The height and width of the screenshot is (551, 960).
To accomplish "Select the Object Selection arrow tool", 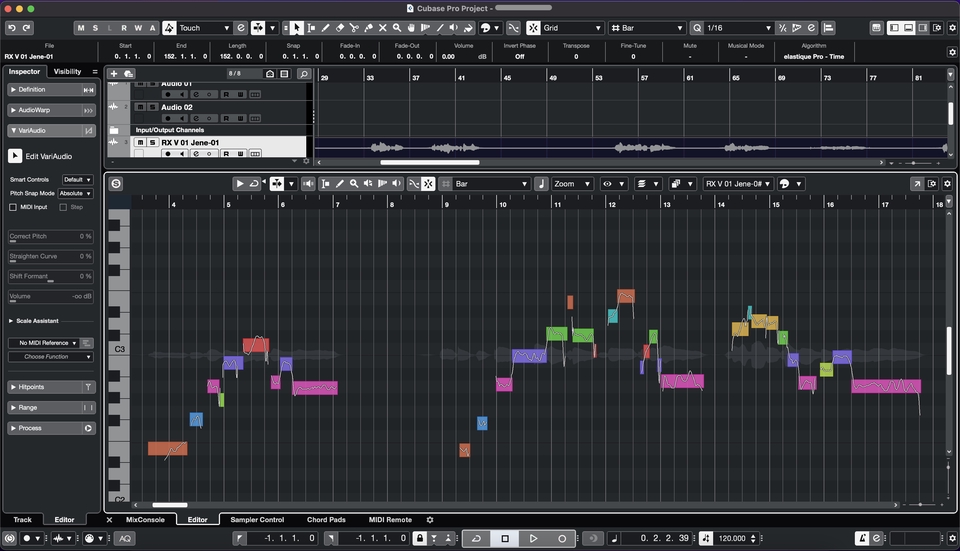I will click(x=296, y=28).
